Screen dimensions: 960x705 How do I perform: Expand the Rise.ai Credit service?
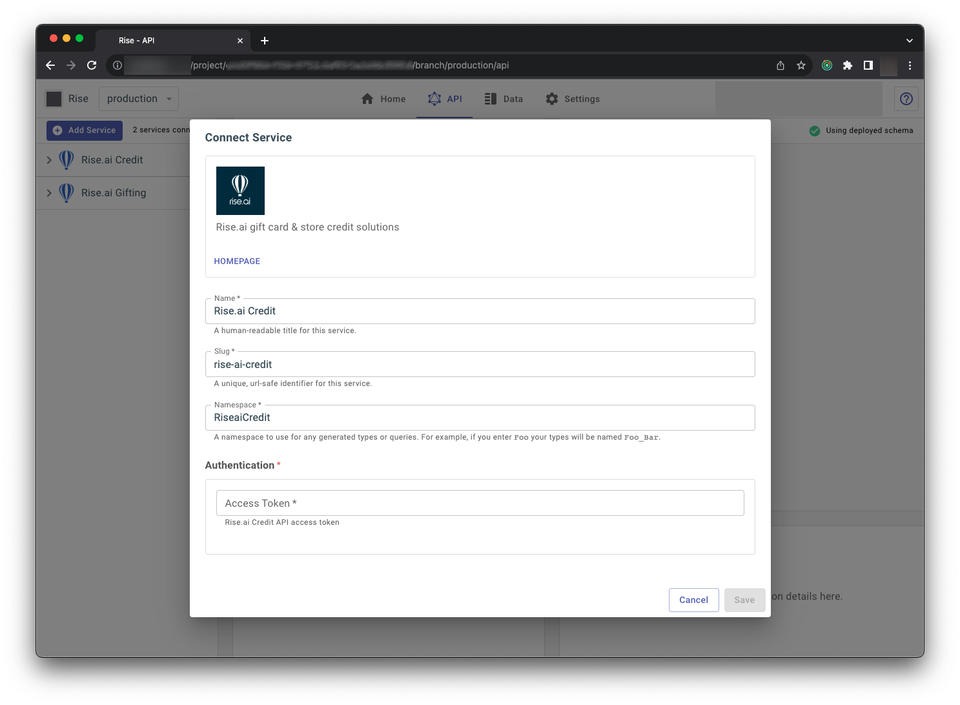[x=49, y=160]
